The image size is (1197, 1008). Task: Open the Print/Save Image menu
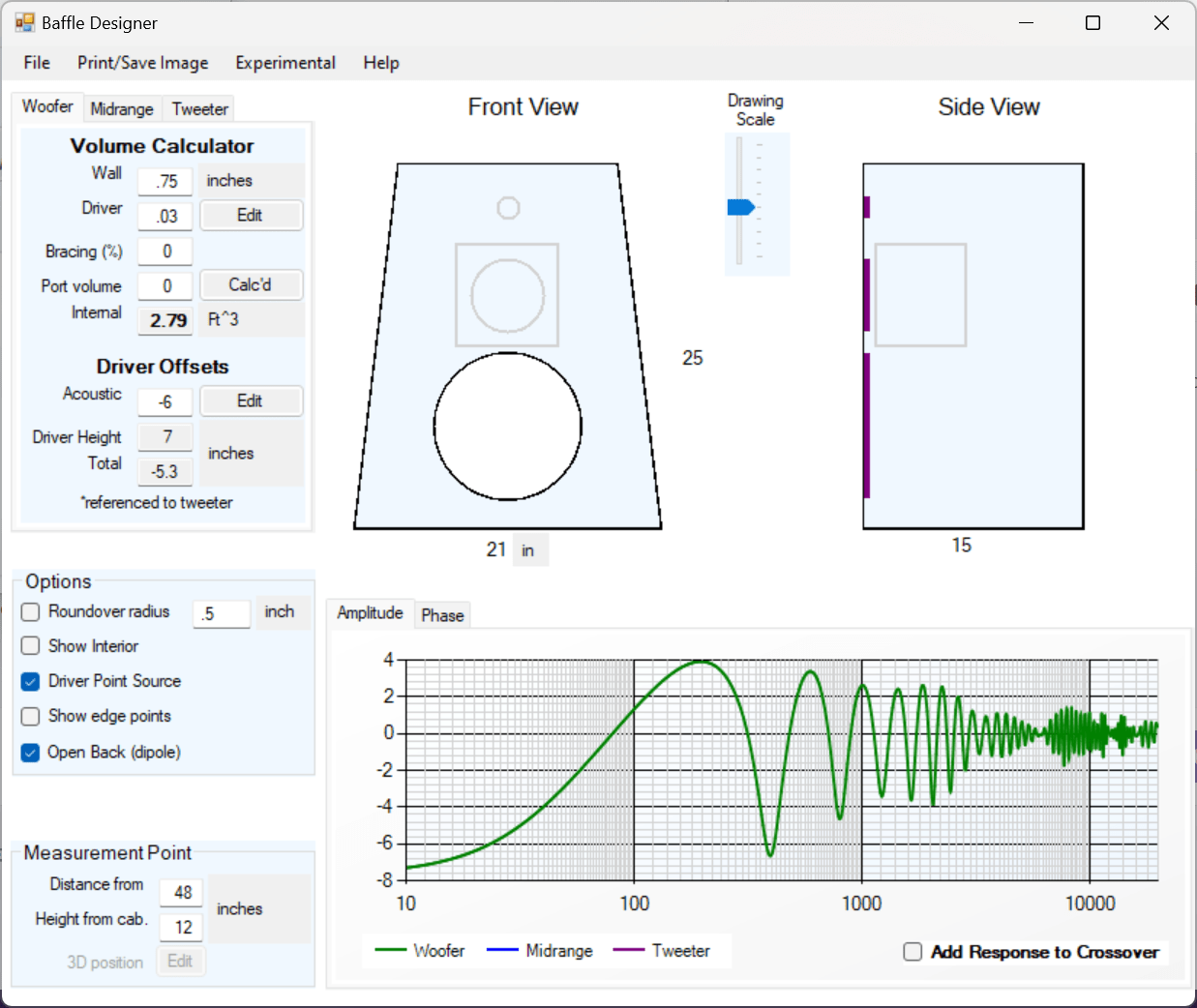(143, 63)
